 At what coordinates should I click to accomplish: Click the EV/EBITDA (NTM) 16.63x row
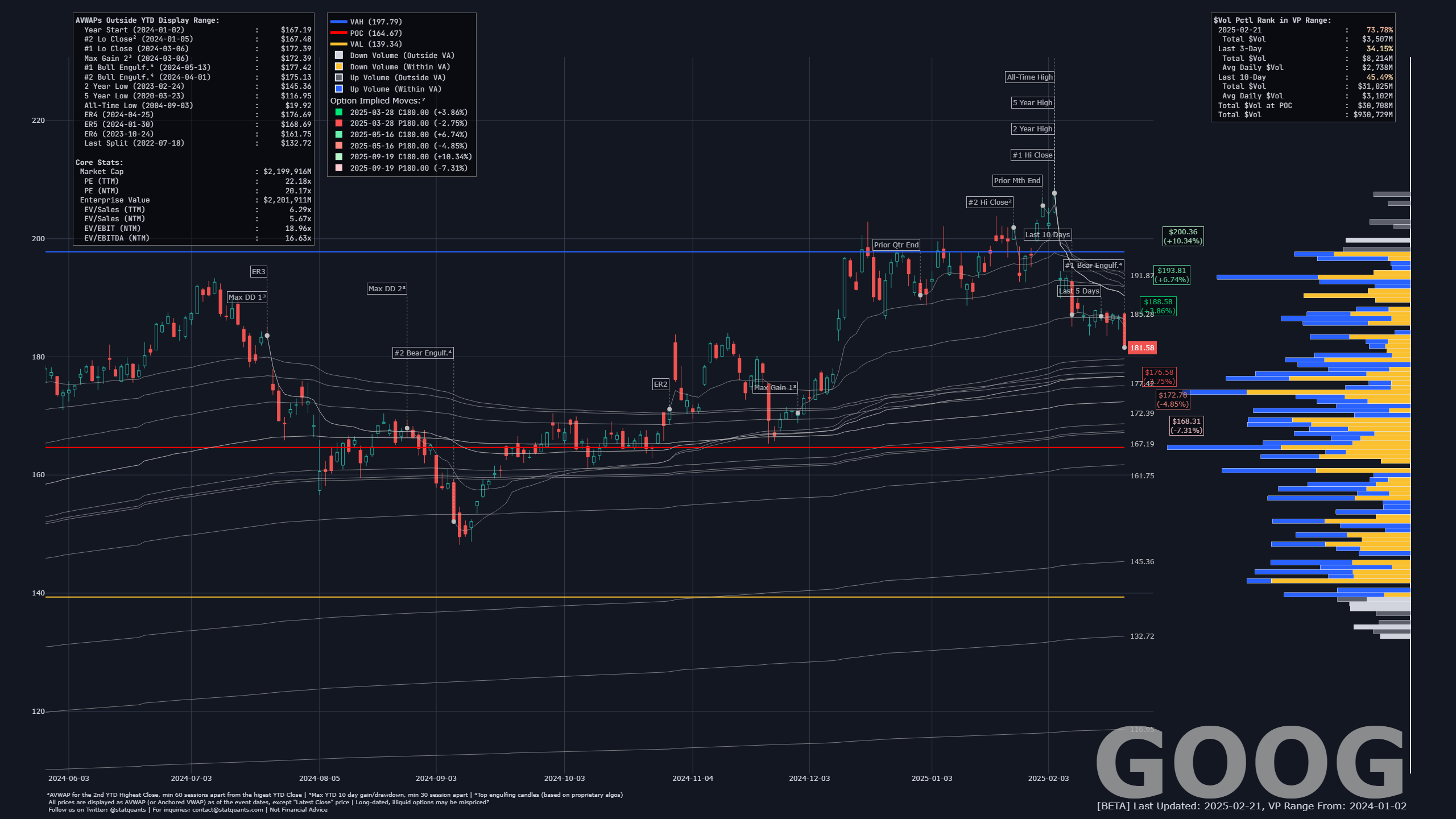(197, 238)
